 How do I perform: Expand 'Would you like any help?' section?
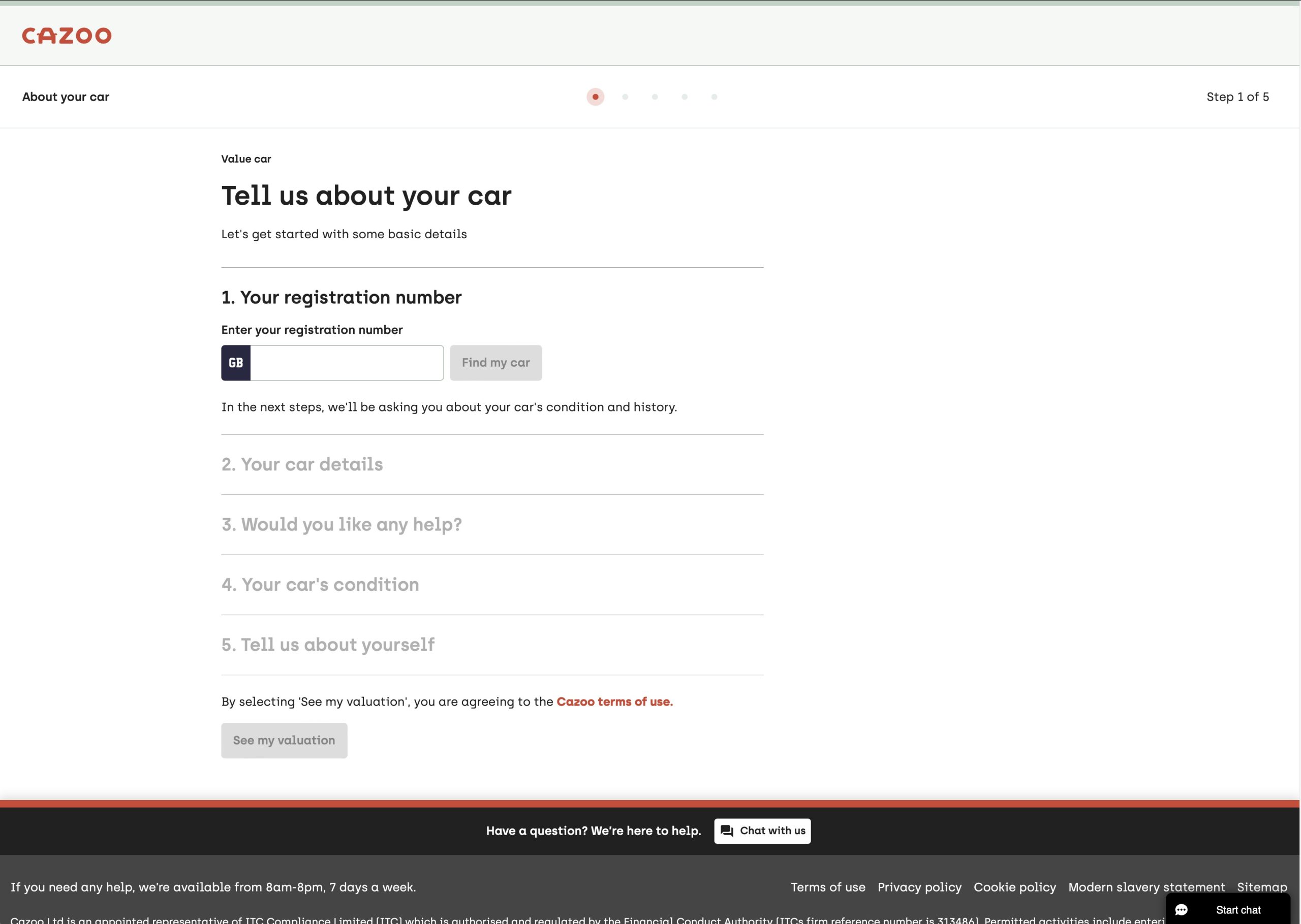[x=342, y=525]
